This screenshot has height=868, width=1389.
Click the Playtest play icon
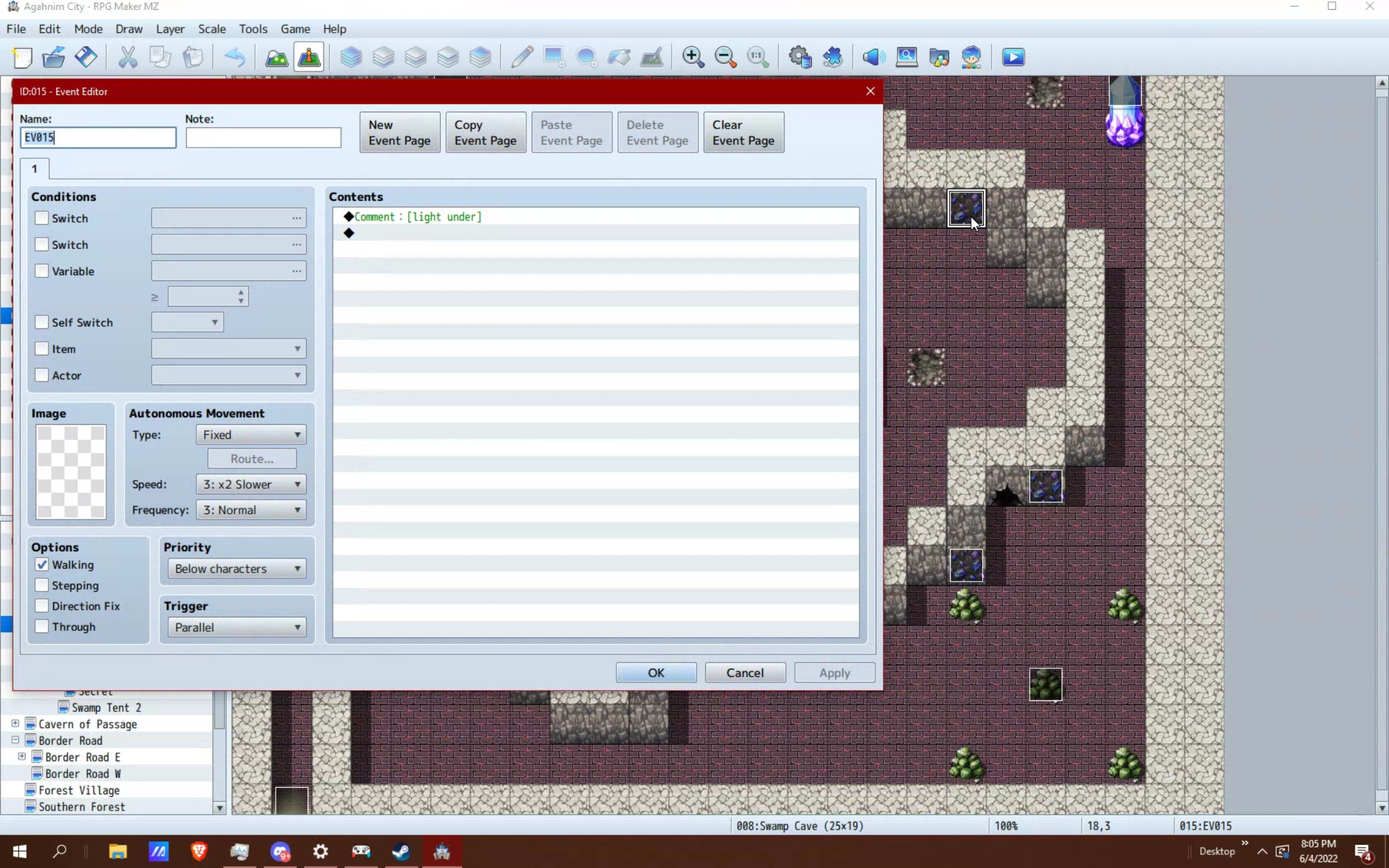coord(1013,58)
